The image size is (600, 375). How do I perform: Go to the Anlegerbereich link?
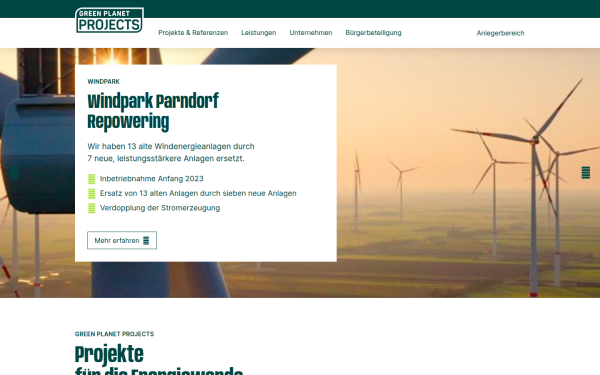pos(501,33)
